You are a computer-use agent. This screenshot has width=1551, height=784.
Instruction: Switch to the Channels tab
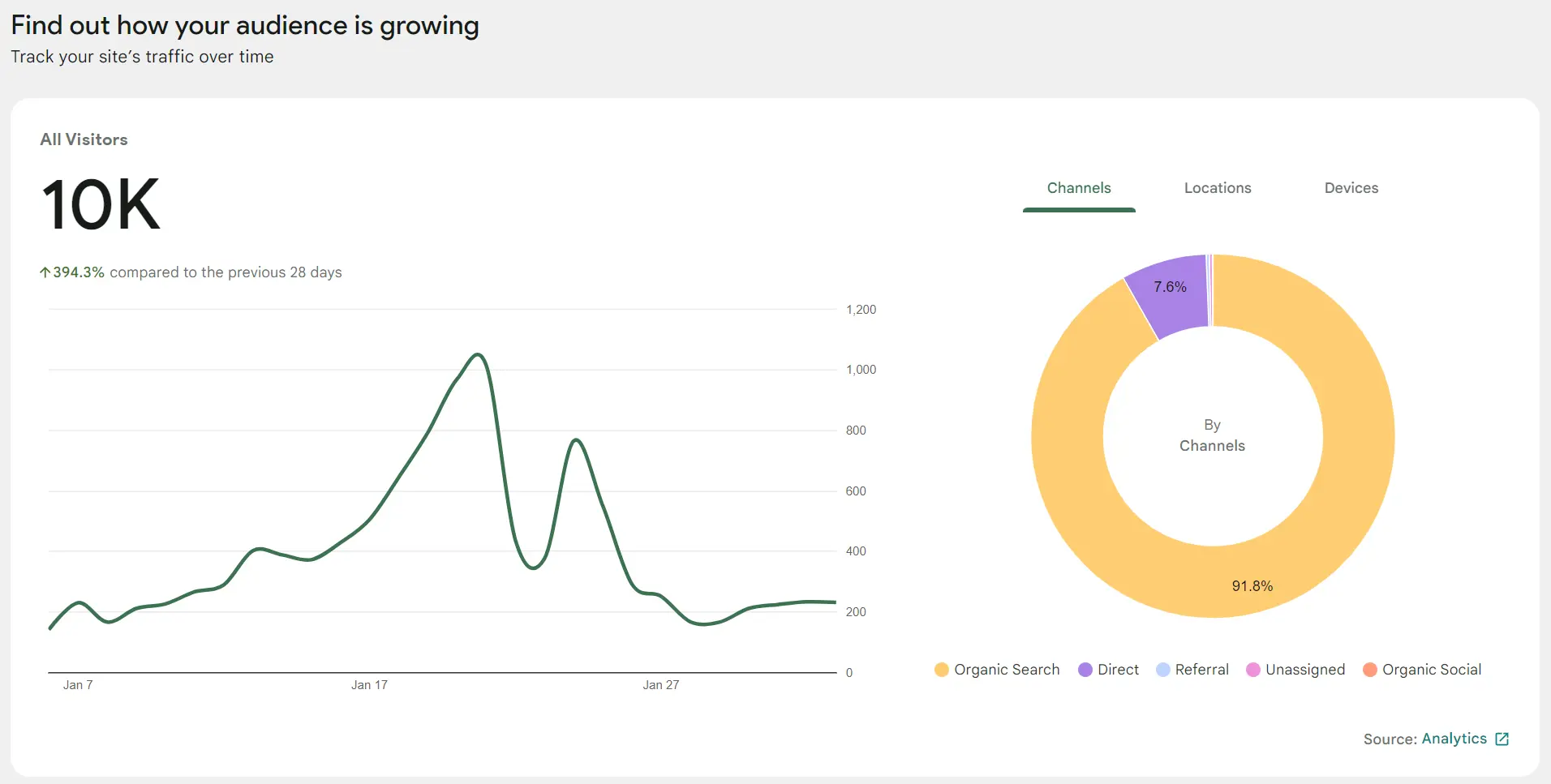pyautogui.click(x=1078, y=188)
